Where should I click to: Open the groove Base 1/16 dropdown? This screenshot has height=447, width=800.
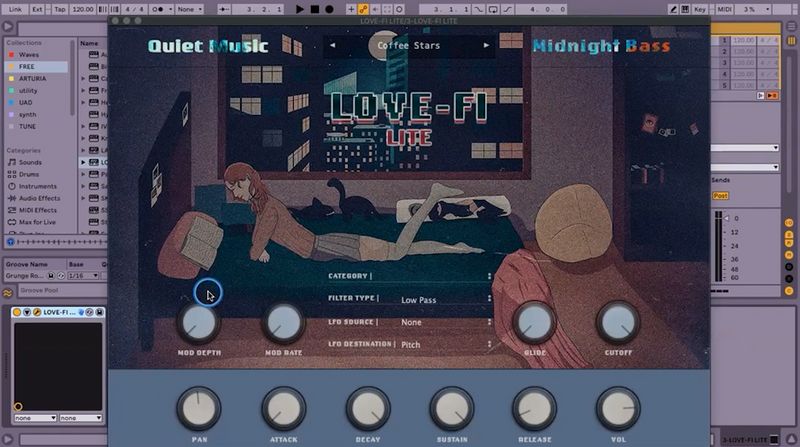click(83, 276)
